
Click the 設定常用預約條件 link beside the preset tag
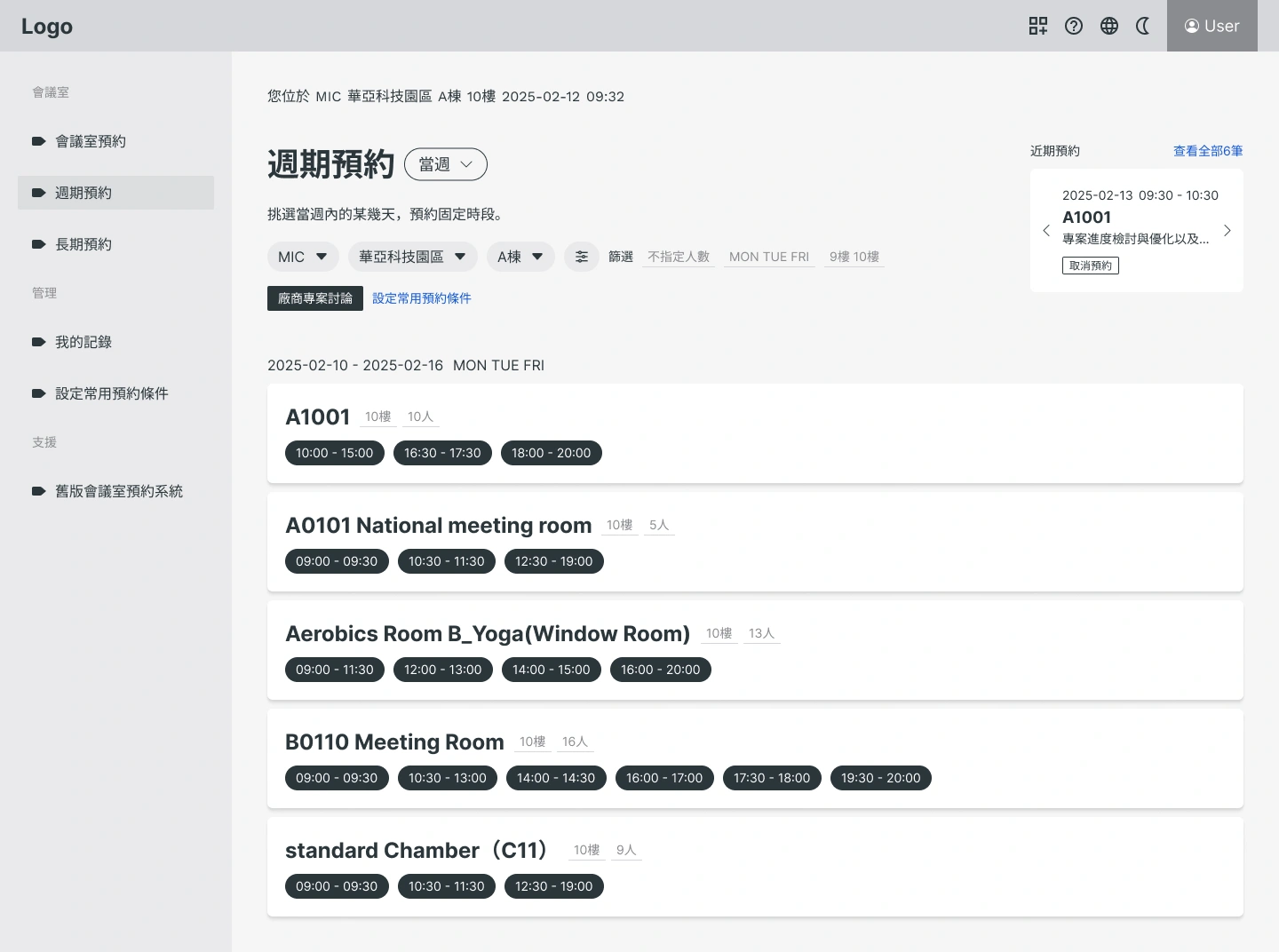422,298
